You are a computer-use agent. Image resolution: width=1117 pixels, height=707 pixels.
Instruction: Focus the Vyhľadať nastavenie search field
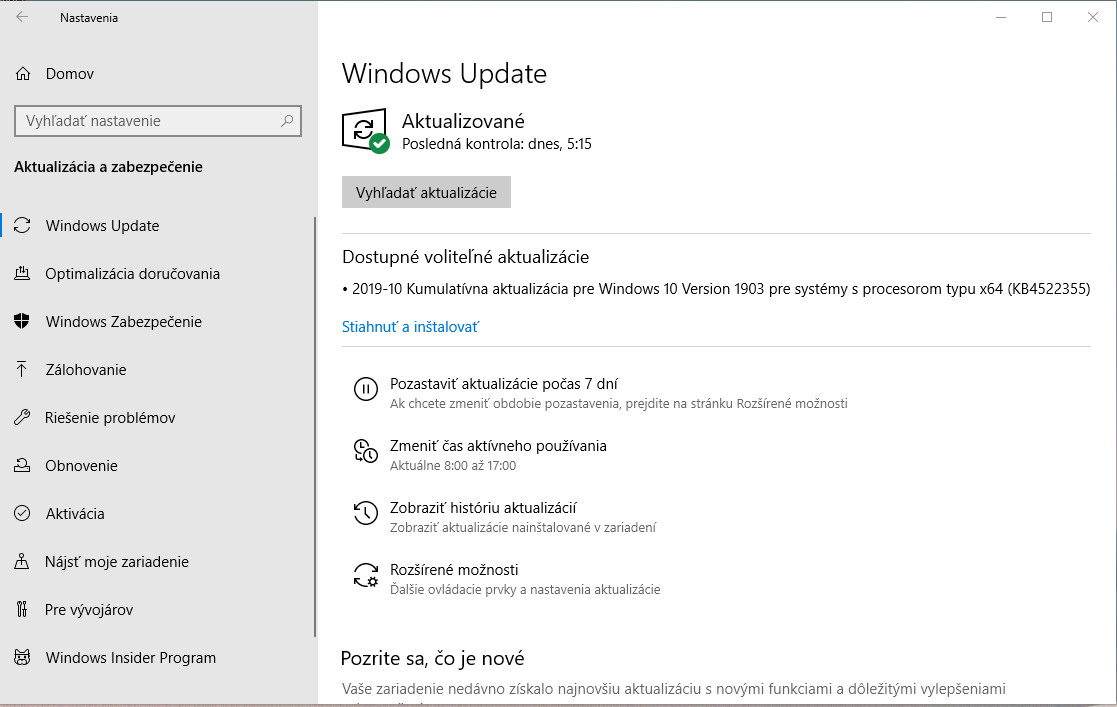[157, 120]
